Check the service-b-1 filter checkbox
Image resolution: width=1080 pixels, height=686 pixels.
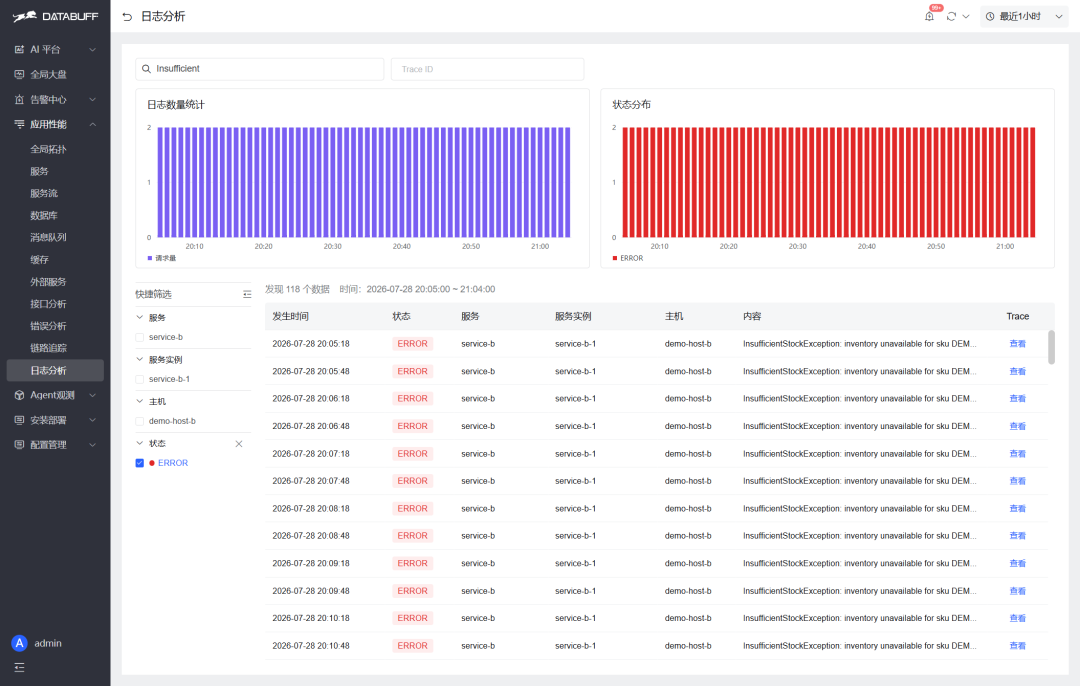pos(140,380)
